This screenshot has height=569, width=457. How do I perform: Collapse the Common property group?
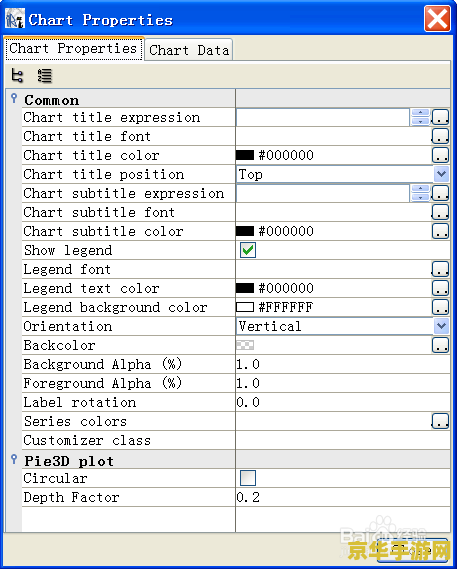14,98
